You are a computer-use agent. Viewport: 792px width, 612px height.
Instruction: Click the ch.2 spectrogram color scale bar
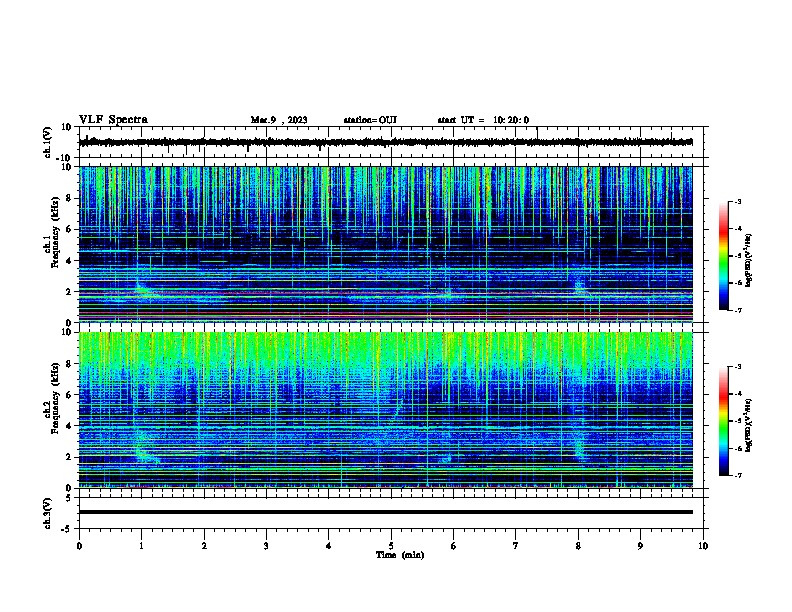point(723,421)
